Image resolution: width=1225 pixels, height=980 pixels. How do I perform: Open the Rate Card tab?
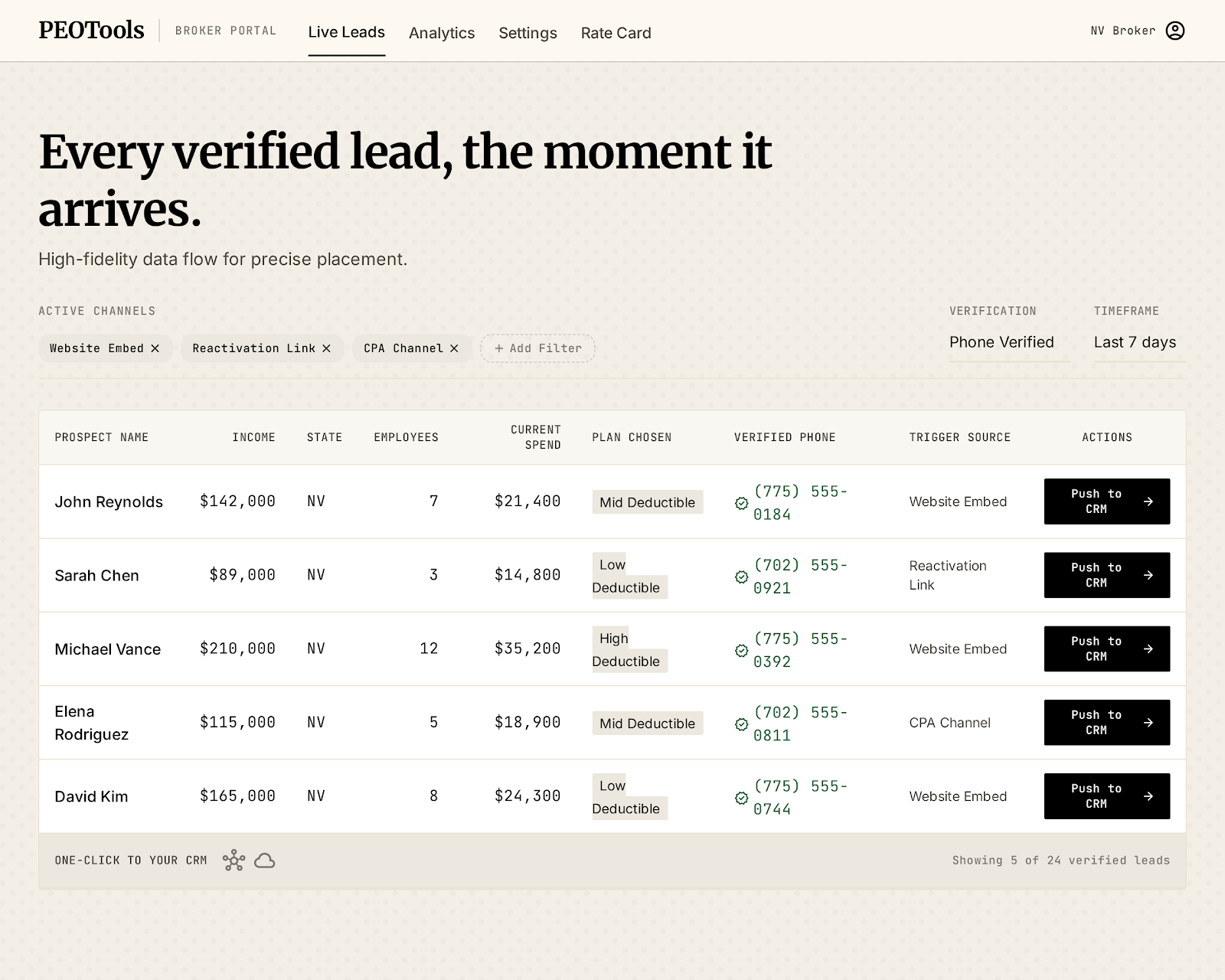click(616, 33)
